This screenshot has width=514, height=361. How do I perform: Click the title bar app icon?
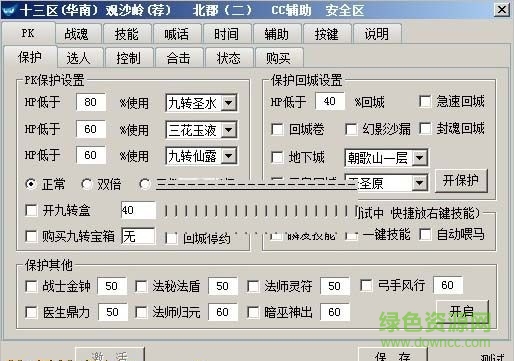9,10
